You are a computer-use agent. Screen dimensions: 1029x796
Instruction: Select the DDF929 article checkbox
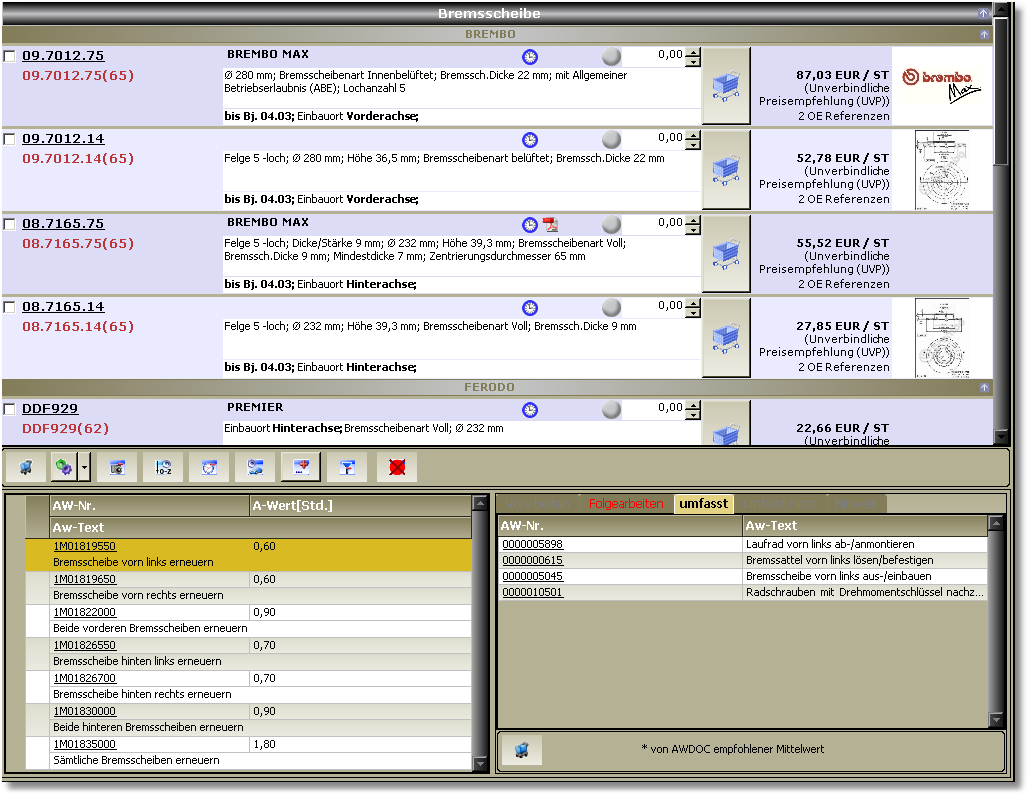(x=9, y=409)
